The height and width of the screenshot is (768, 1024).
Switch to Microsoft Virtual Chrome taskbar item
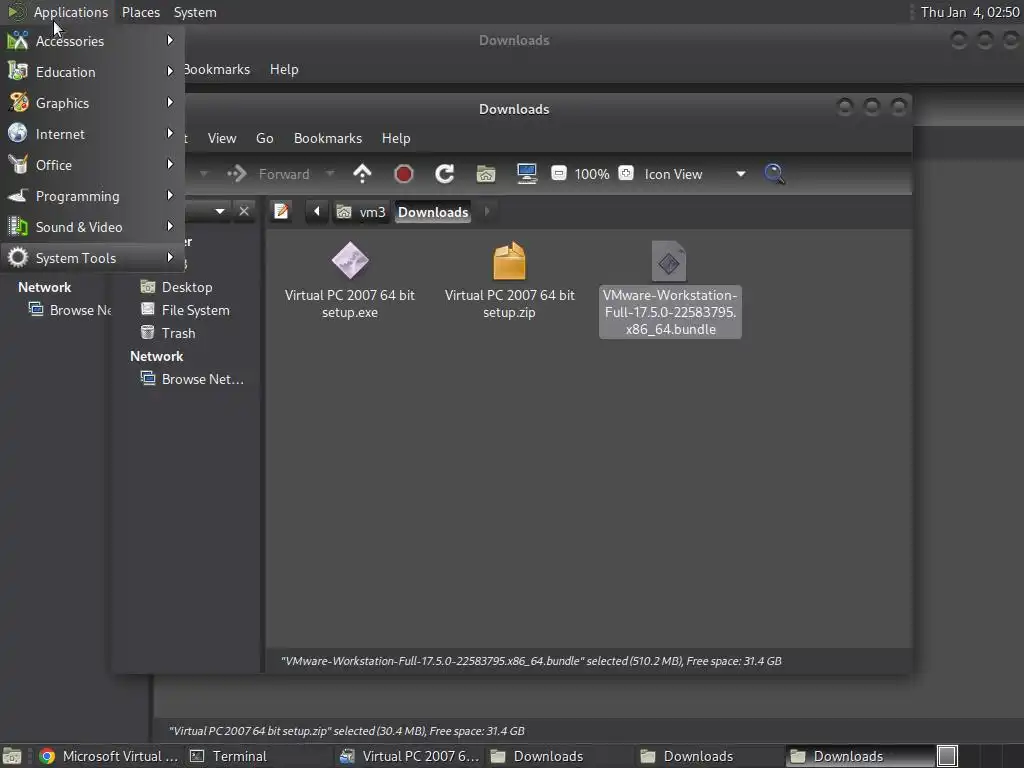click(108, 756)
